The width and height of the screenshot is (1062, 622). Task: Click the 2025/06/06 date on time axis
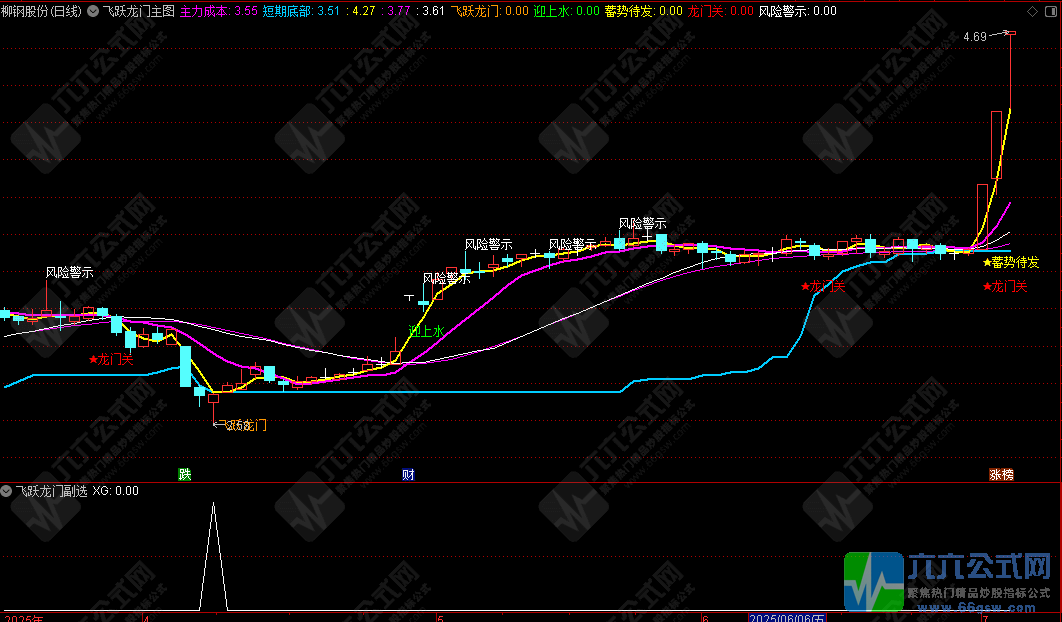(x=786, y=616)
